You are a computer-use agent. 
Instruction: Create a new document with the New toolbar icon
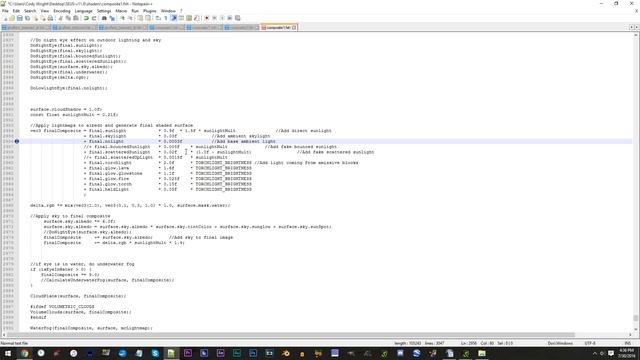point(5,18)
